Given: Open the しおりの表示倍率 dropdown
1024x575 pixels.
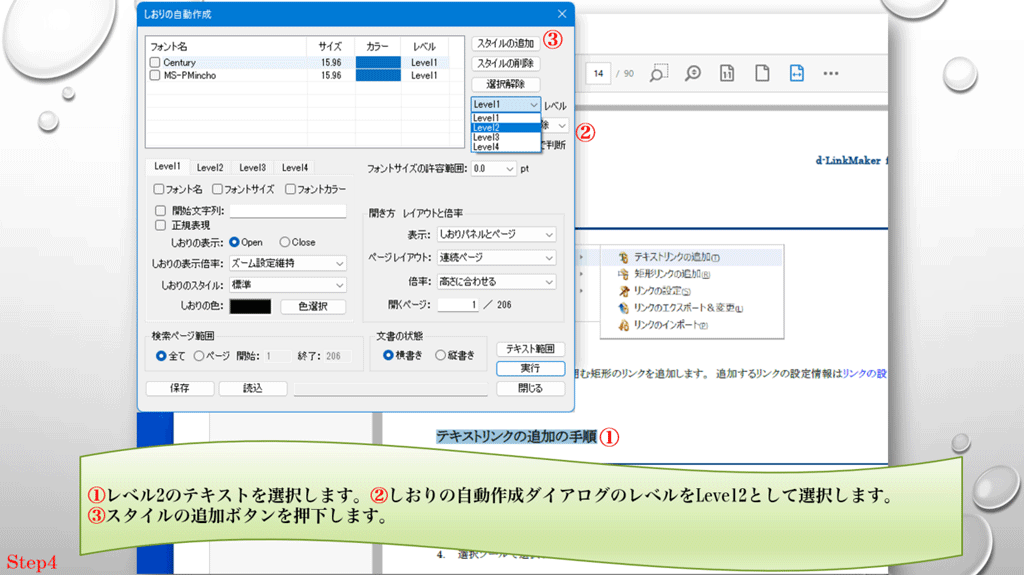Looking at the screenshot, I should [288, 264].
